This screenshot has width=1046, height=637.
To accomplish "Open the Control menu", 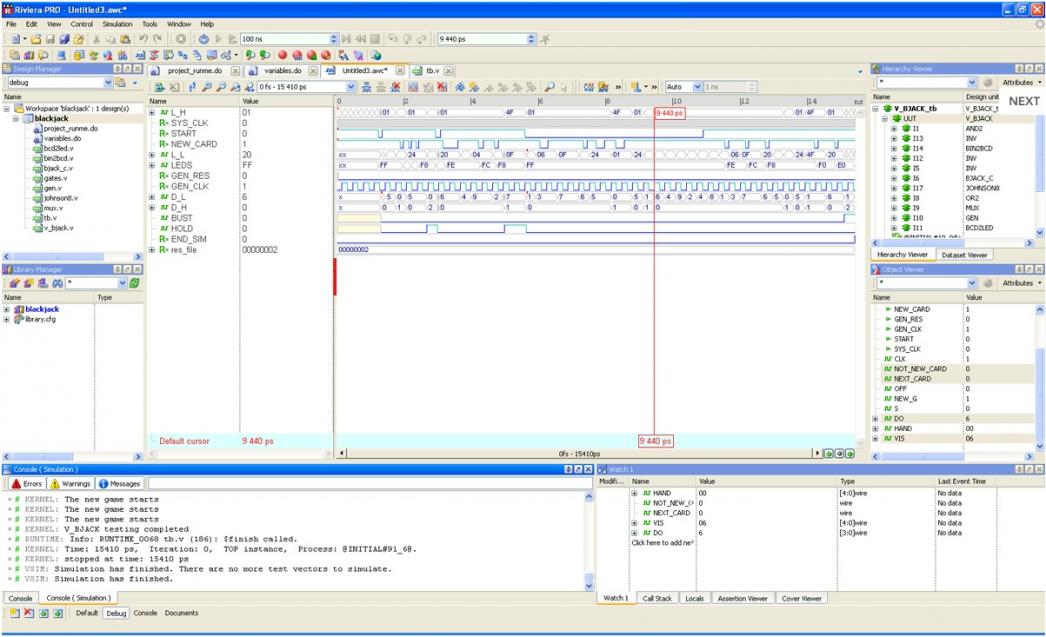I will [x=81, y=24].
